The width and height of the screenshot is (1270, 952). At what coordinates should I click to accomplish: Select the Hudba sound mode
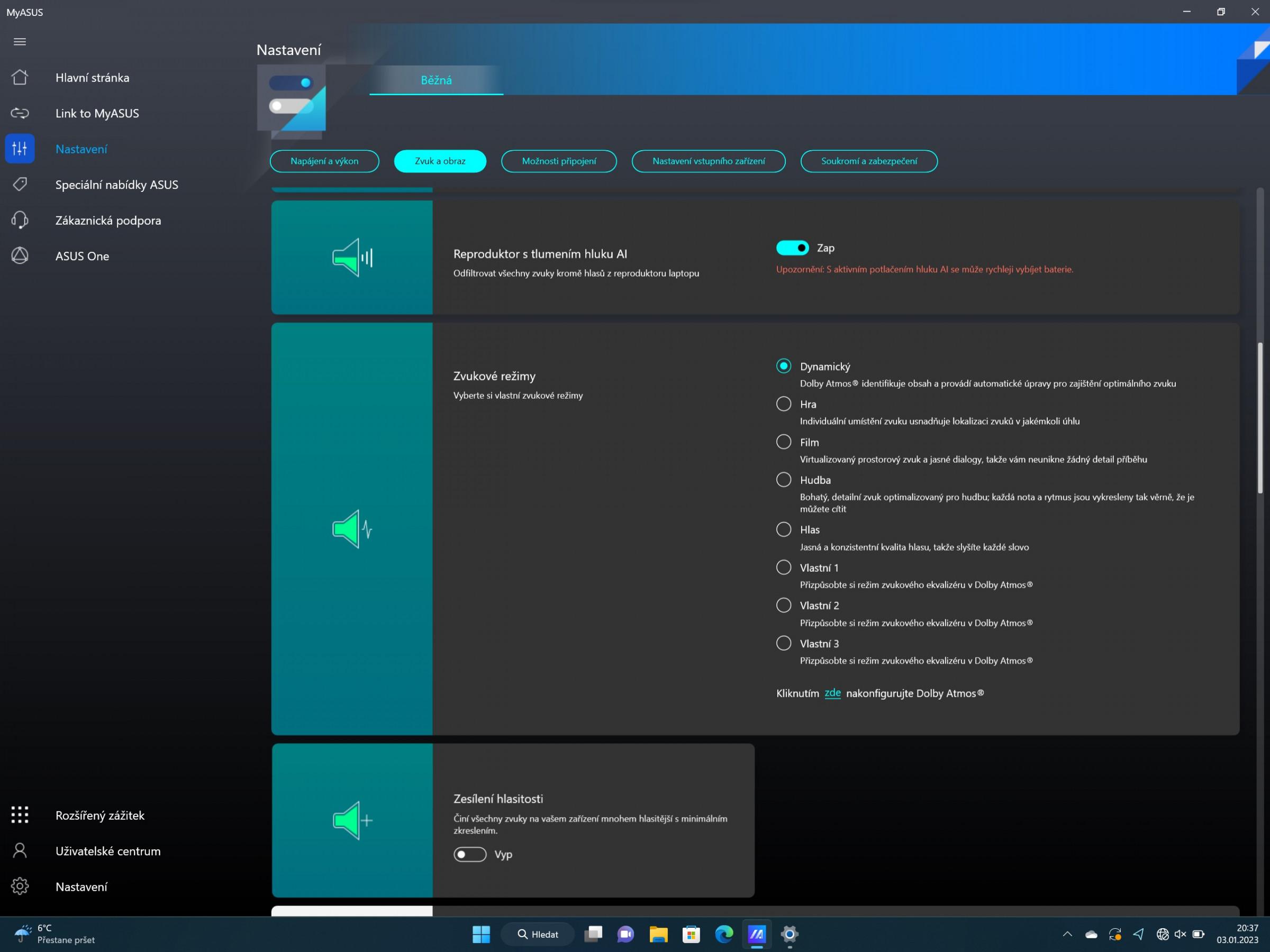click(783, 479)
